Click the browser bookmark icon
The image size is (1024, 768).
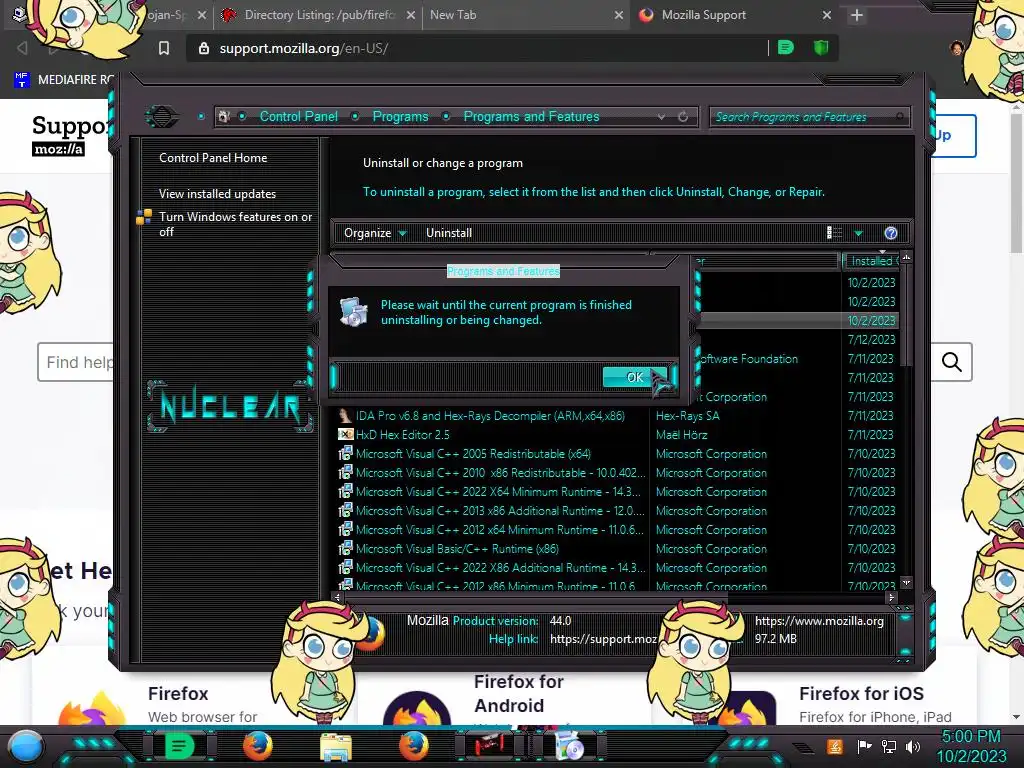click(x=164, y=48)
